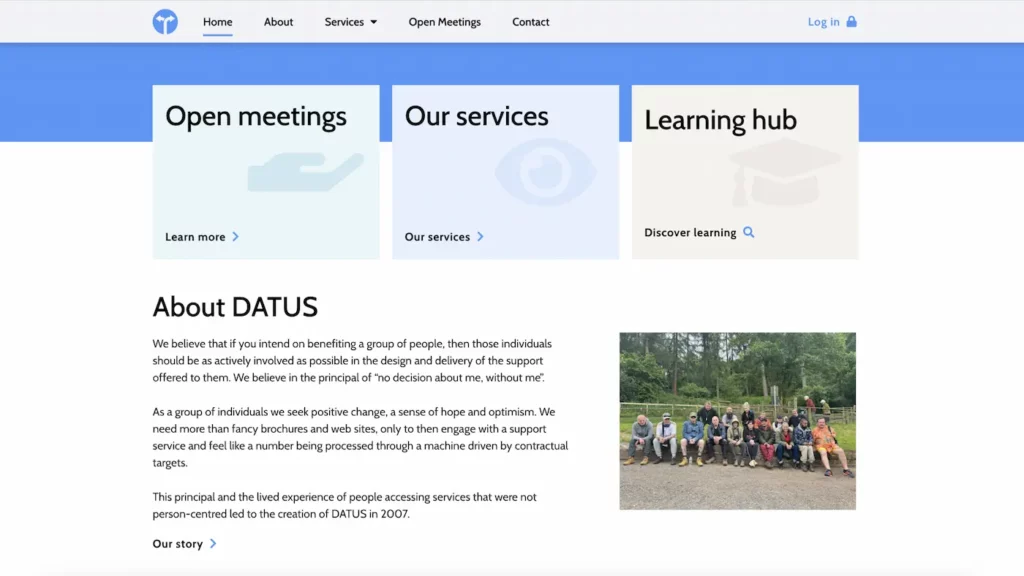Open the Home menu item

tap(217, 22)
